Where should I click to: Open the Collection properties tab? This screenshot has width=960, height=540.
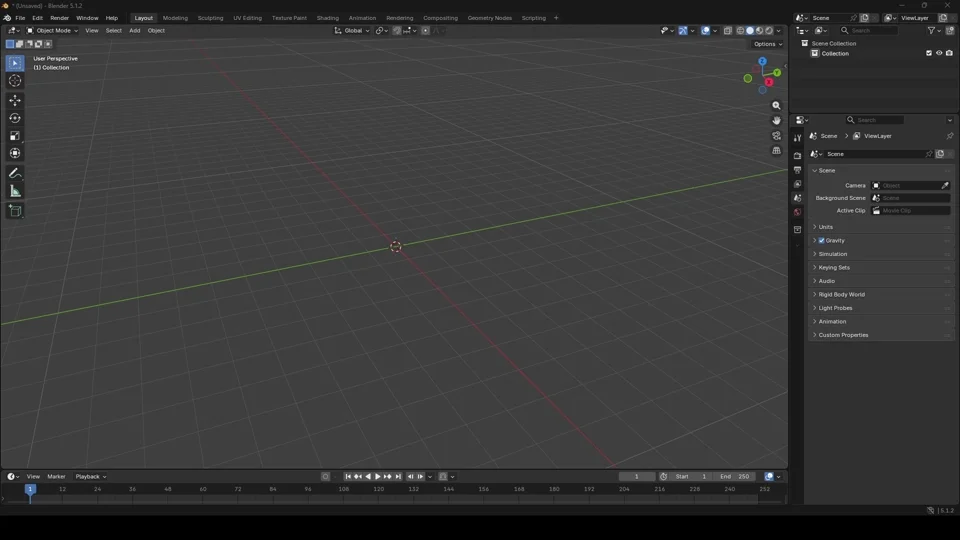[x=797, y=230]
